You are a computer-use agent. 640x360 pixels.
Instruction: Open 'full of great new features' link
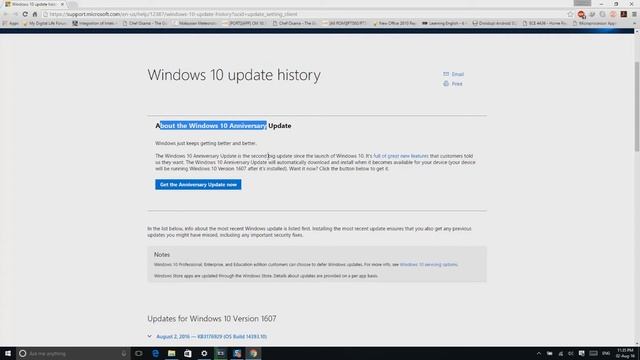(x=401, y=156)
